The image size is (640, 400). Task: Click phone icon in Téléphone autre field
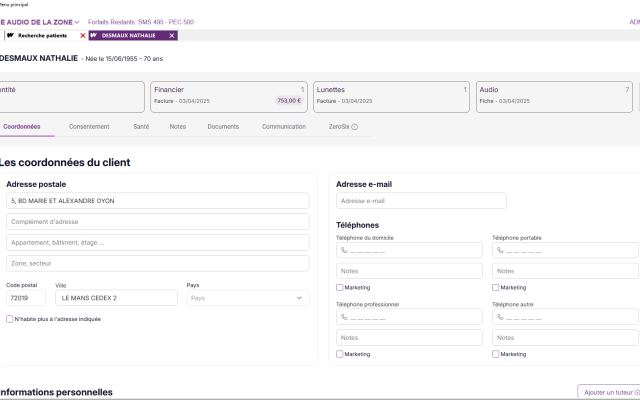(x=500, y=317)
